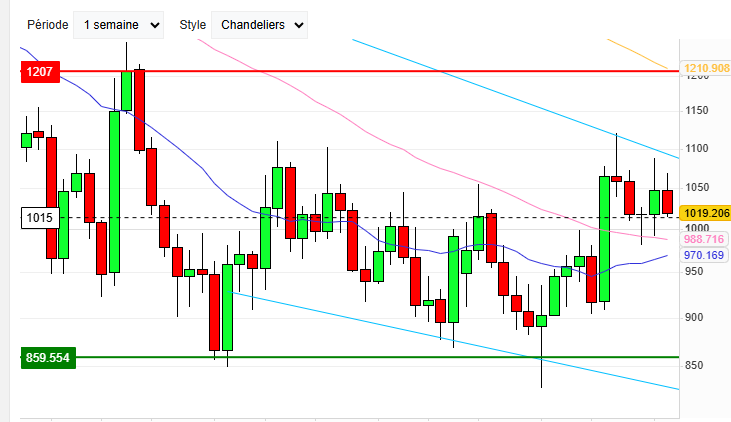Image resolution: width=731 pixels, height=422 pixels.
Task: Click the white 1015 dashed line price label
Action: 40,218
